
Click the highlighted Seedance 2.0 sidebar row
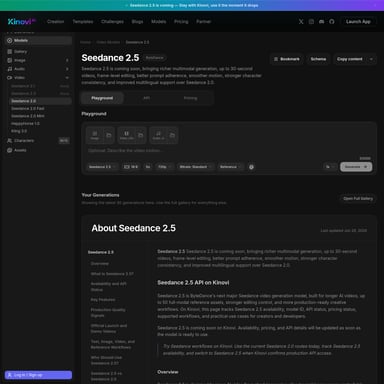pos(40,101)
